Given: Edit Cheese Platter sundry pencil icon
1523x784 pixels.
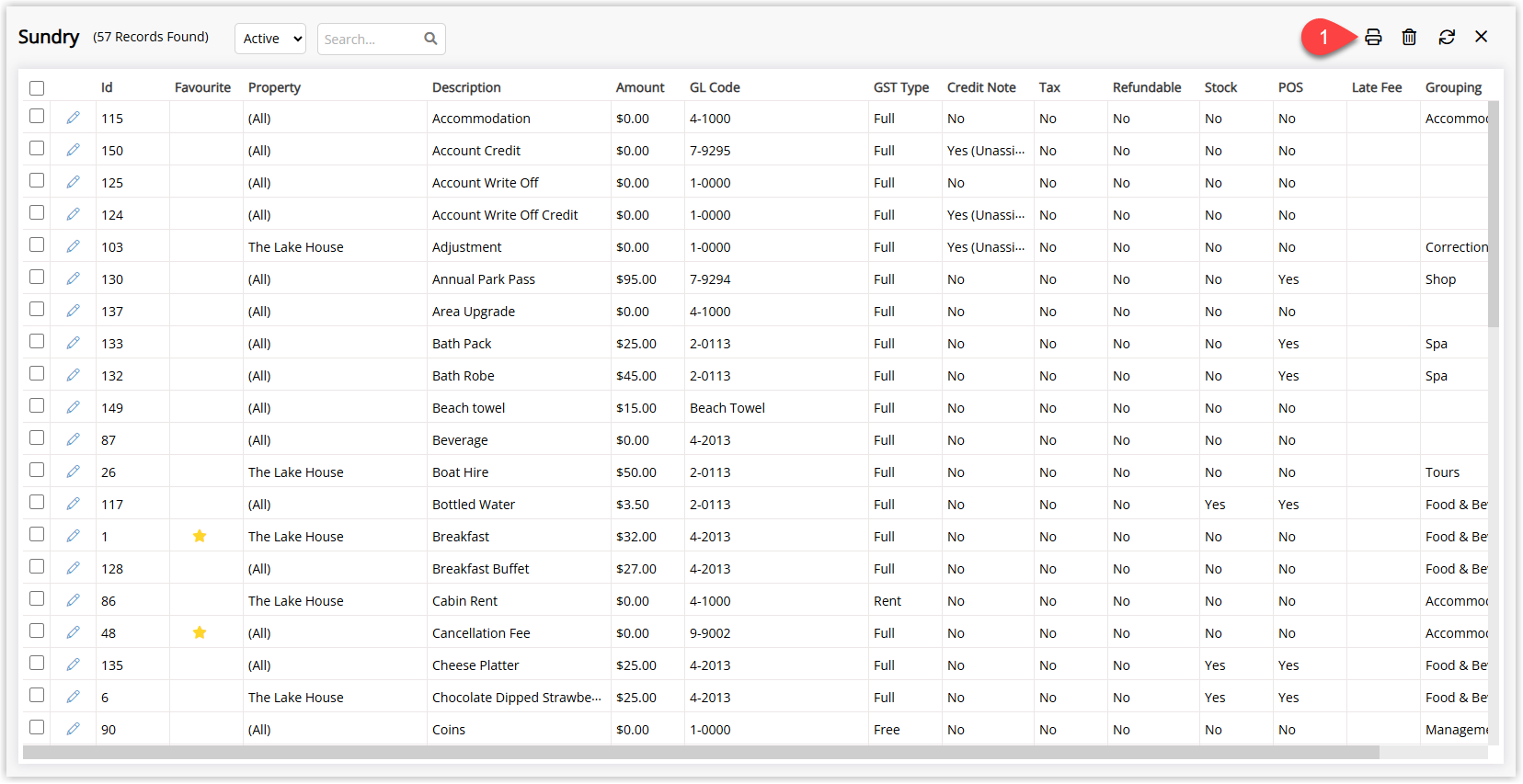Looking at the screenshot, I should (x=73, y=665).
